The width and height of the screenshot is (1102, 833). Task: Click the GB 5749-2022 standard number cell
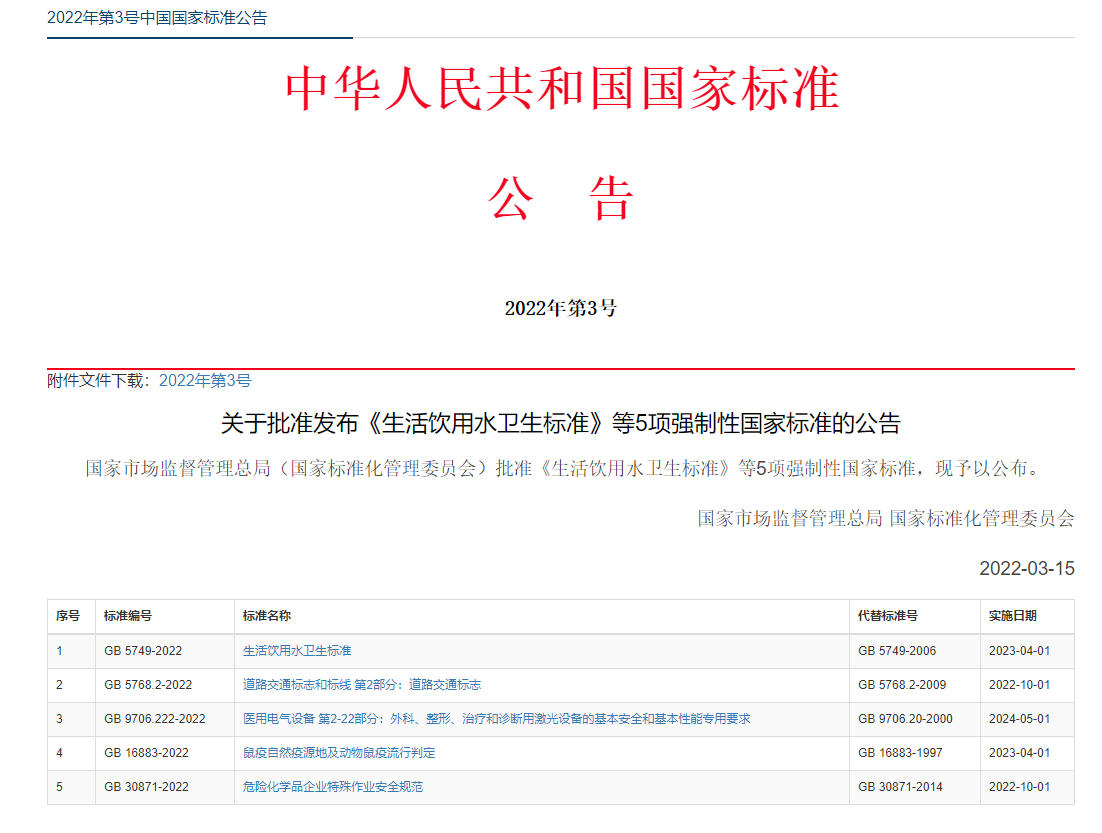tap(143, 651)
